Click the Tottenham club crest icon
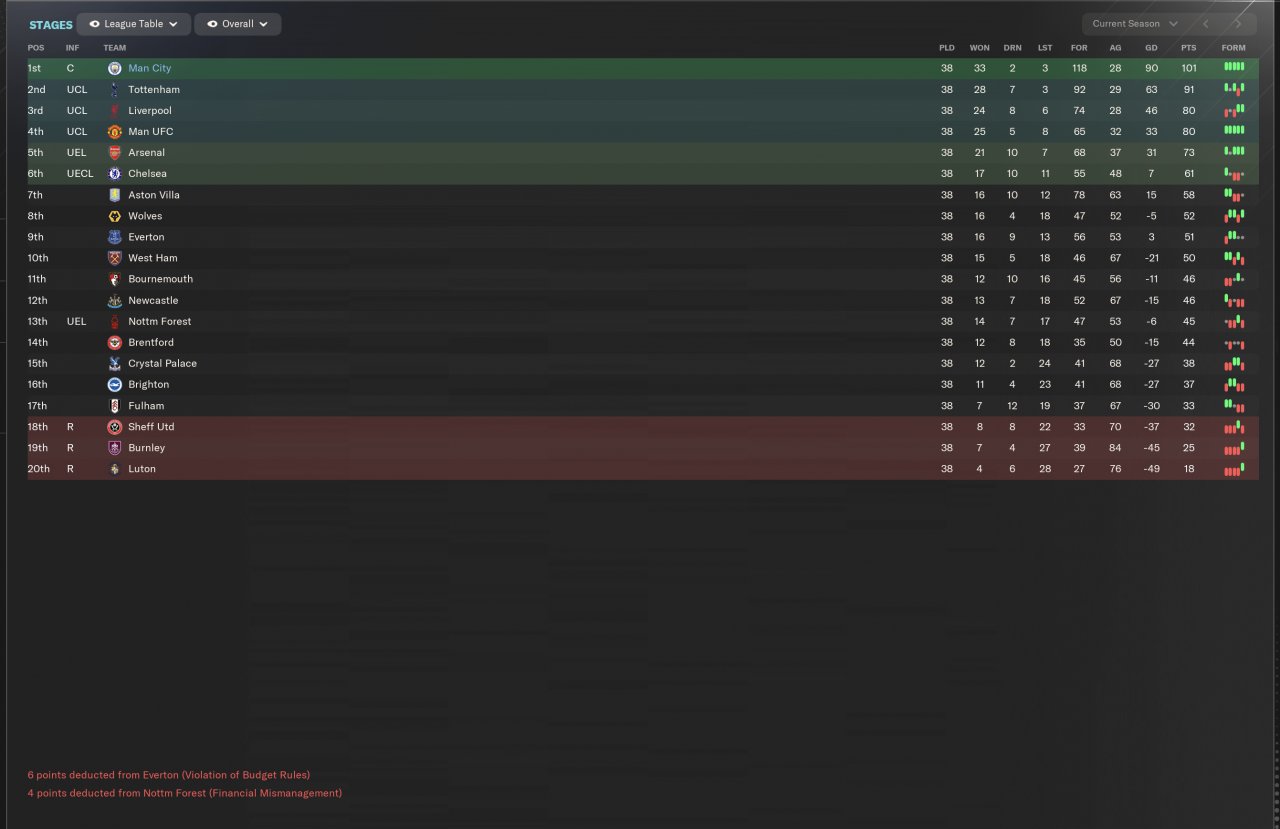 click(x=114, y=89)
